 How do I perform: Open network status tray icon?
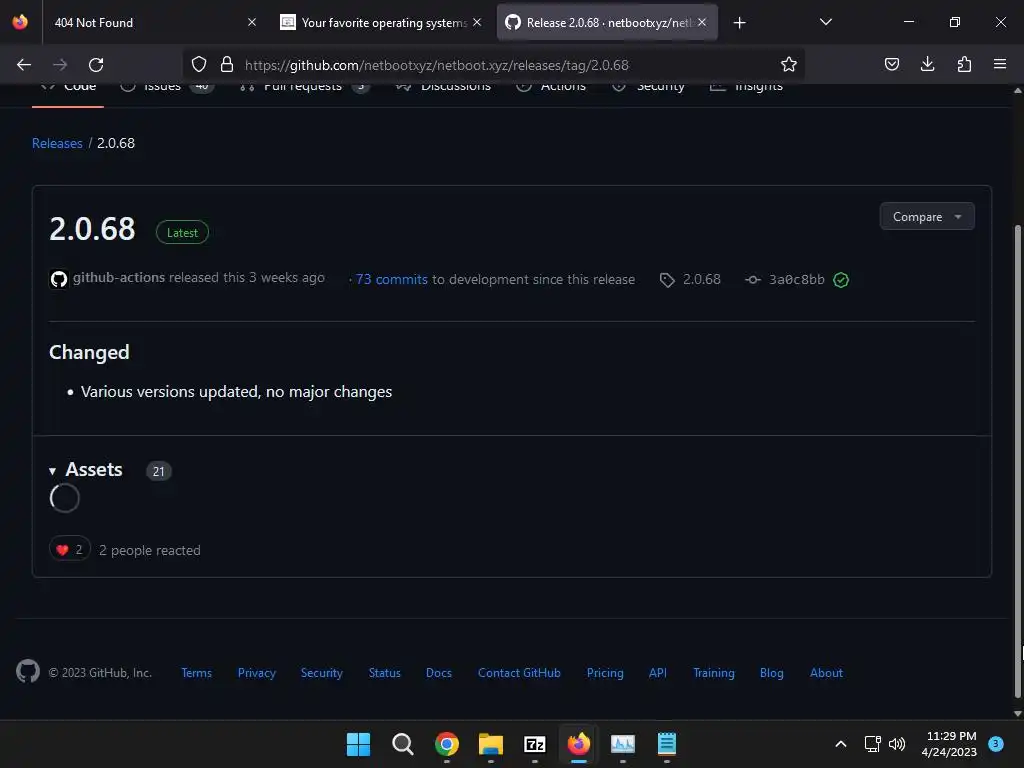point(872,744)
